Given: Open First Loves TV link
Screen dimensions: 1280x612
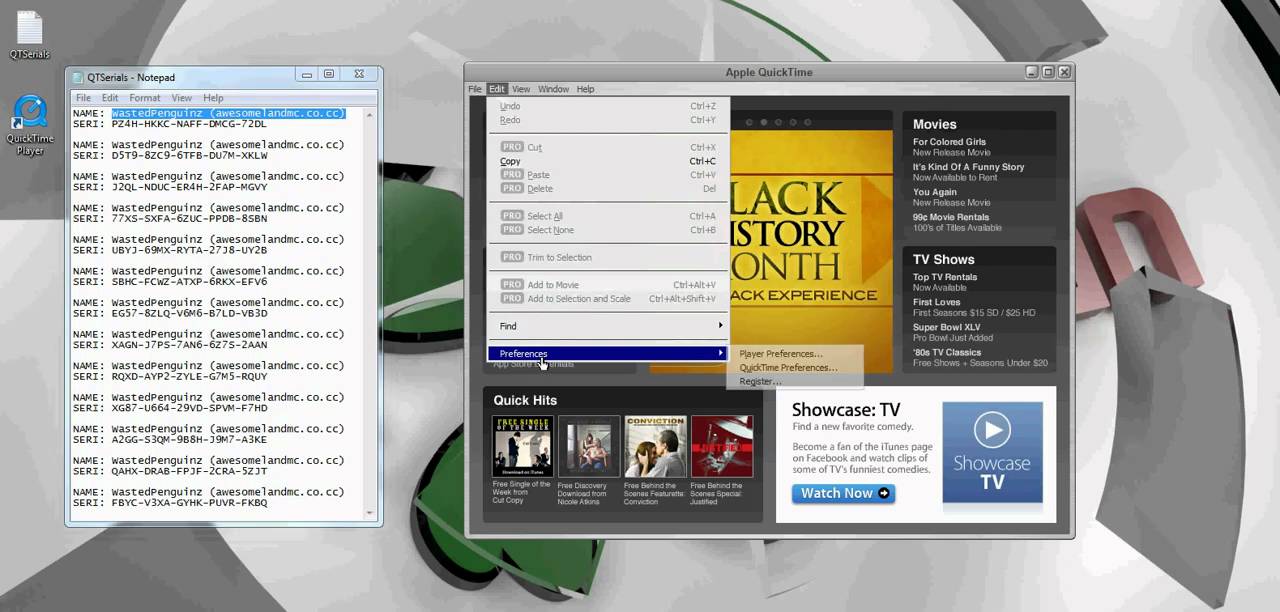Looking at the screenshot, I should tap(936, 302).
